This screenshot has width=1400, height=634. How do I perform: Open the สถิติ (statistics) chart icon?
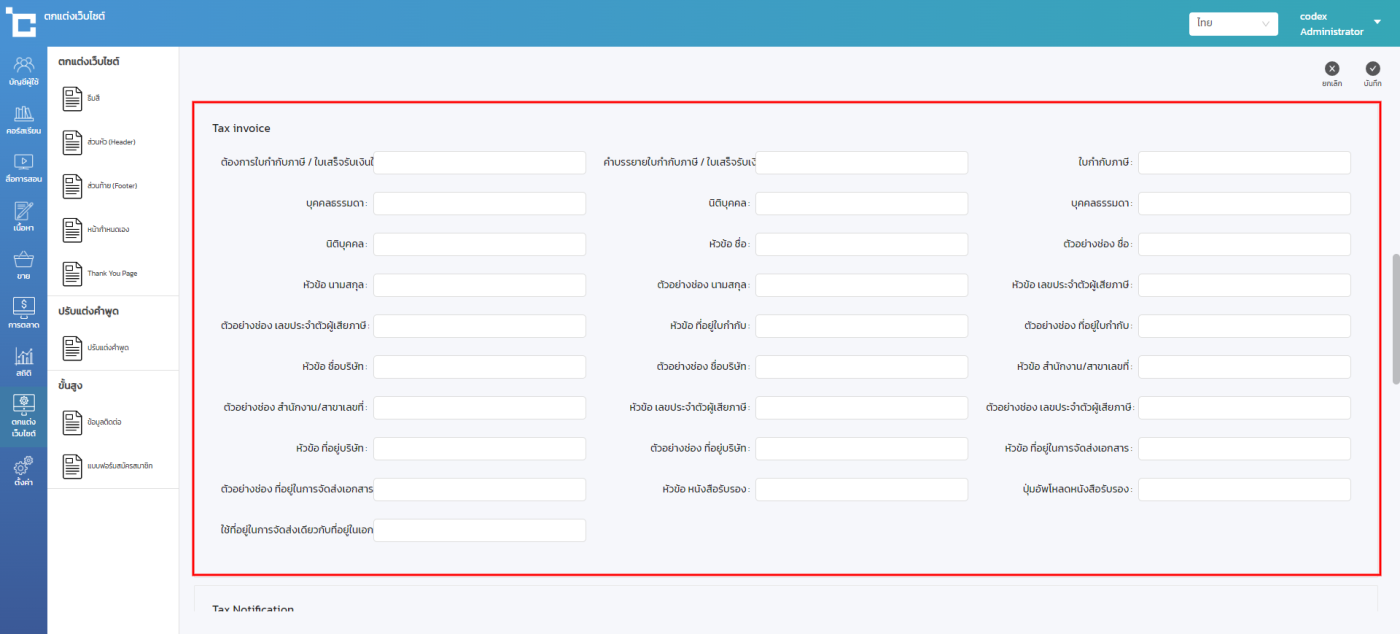23,361
